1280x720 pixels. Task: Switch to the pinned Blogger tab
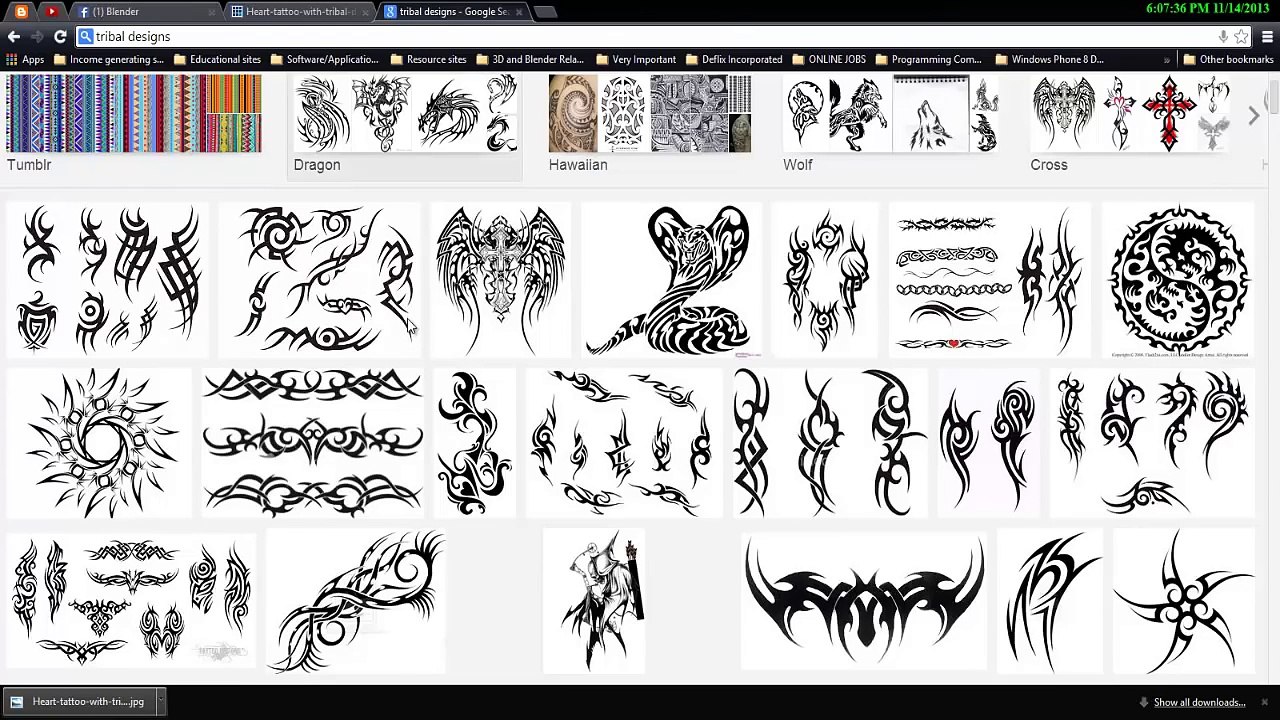point(21,11)
